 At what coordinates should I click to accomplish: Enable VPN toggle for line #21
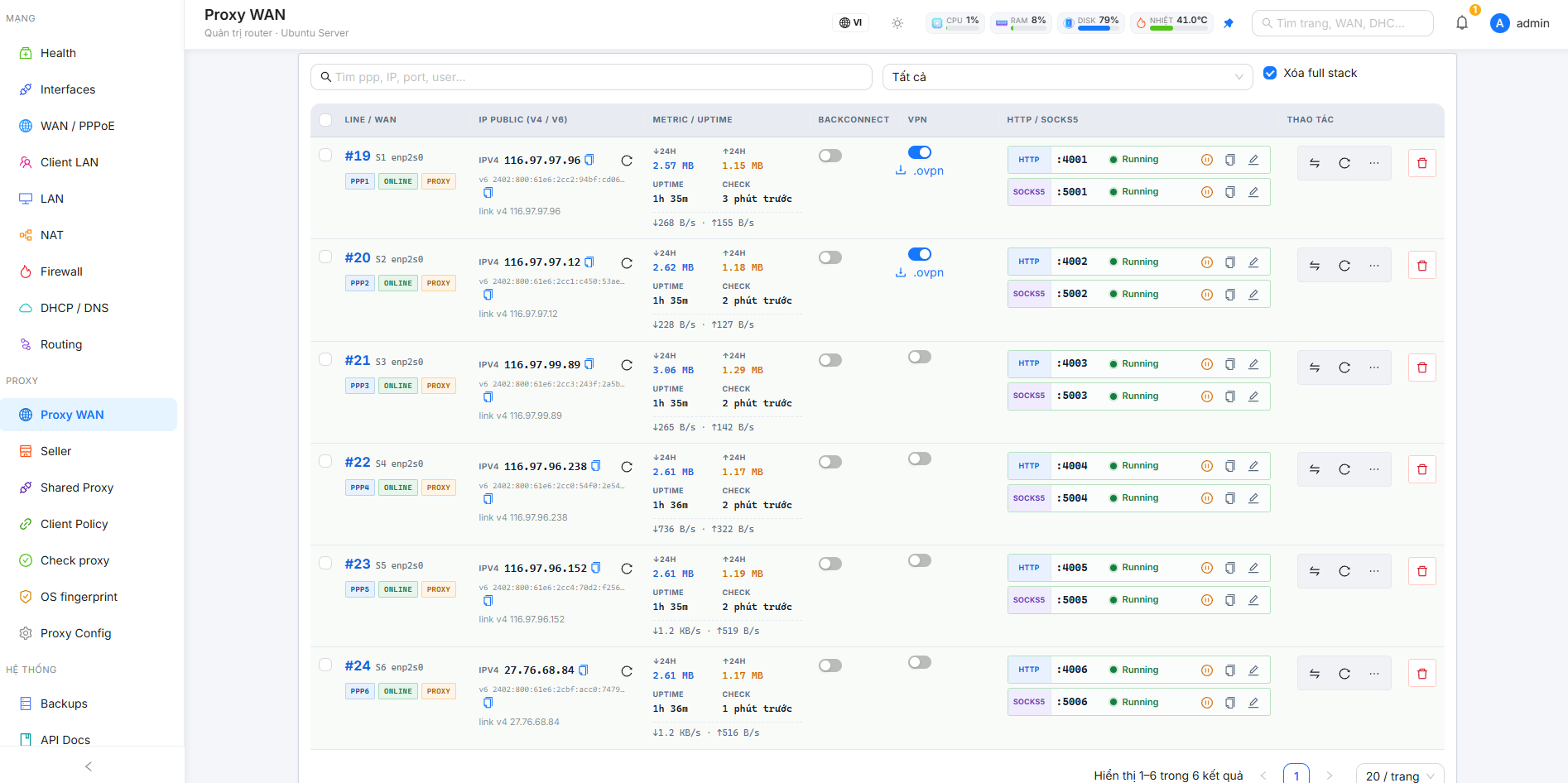pos(920,357)
